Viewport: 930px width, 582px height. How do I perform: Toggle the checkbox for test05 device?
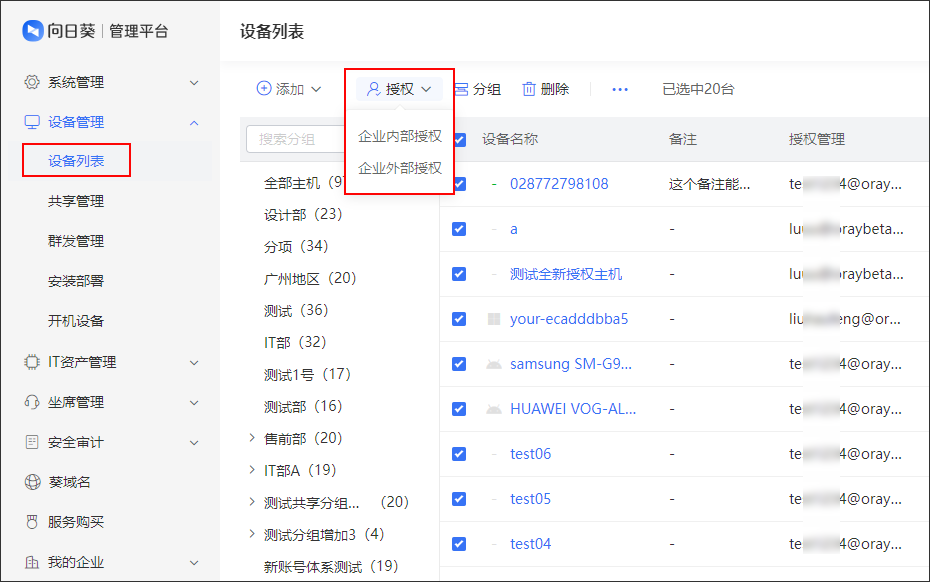459,499
